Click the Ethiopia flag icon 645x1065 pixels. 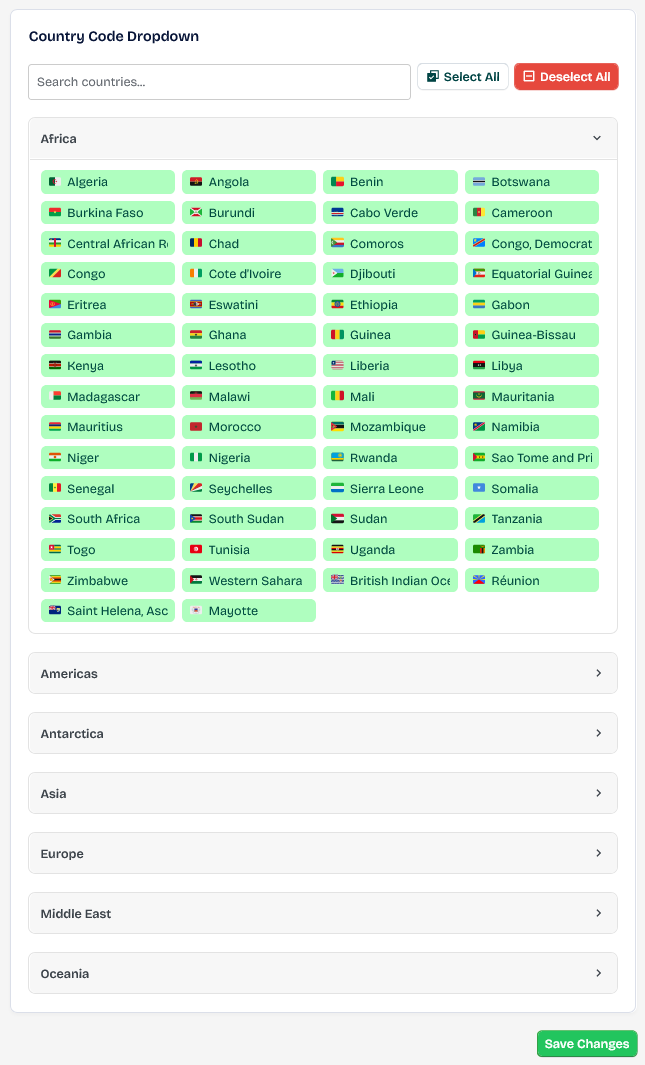(x=338, y=305)
